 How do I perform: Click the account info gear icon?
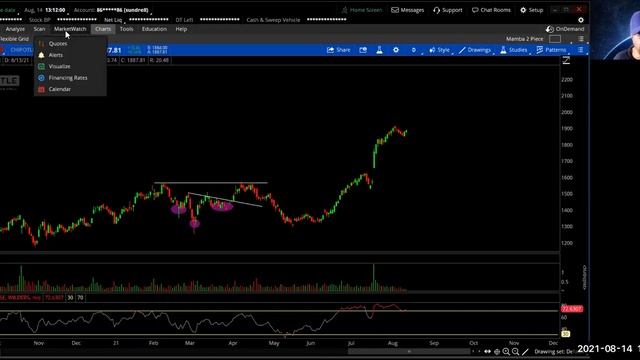tap(581, 20)
